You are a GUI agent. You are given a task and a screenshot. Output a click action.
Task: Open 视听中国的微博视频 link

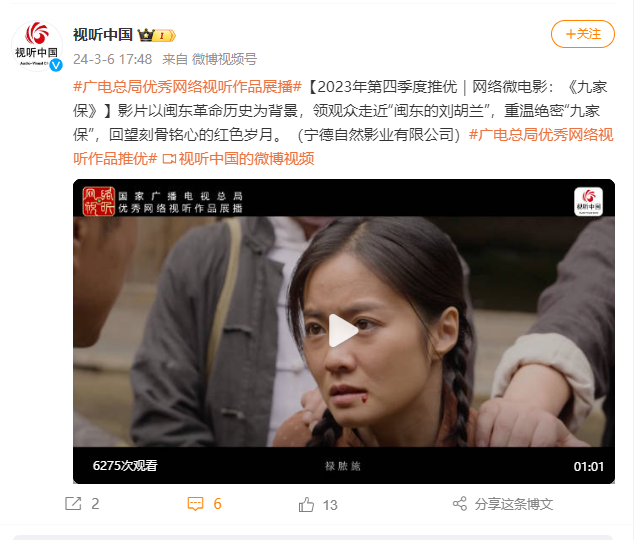tap(239, 158)
